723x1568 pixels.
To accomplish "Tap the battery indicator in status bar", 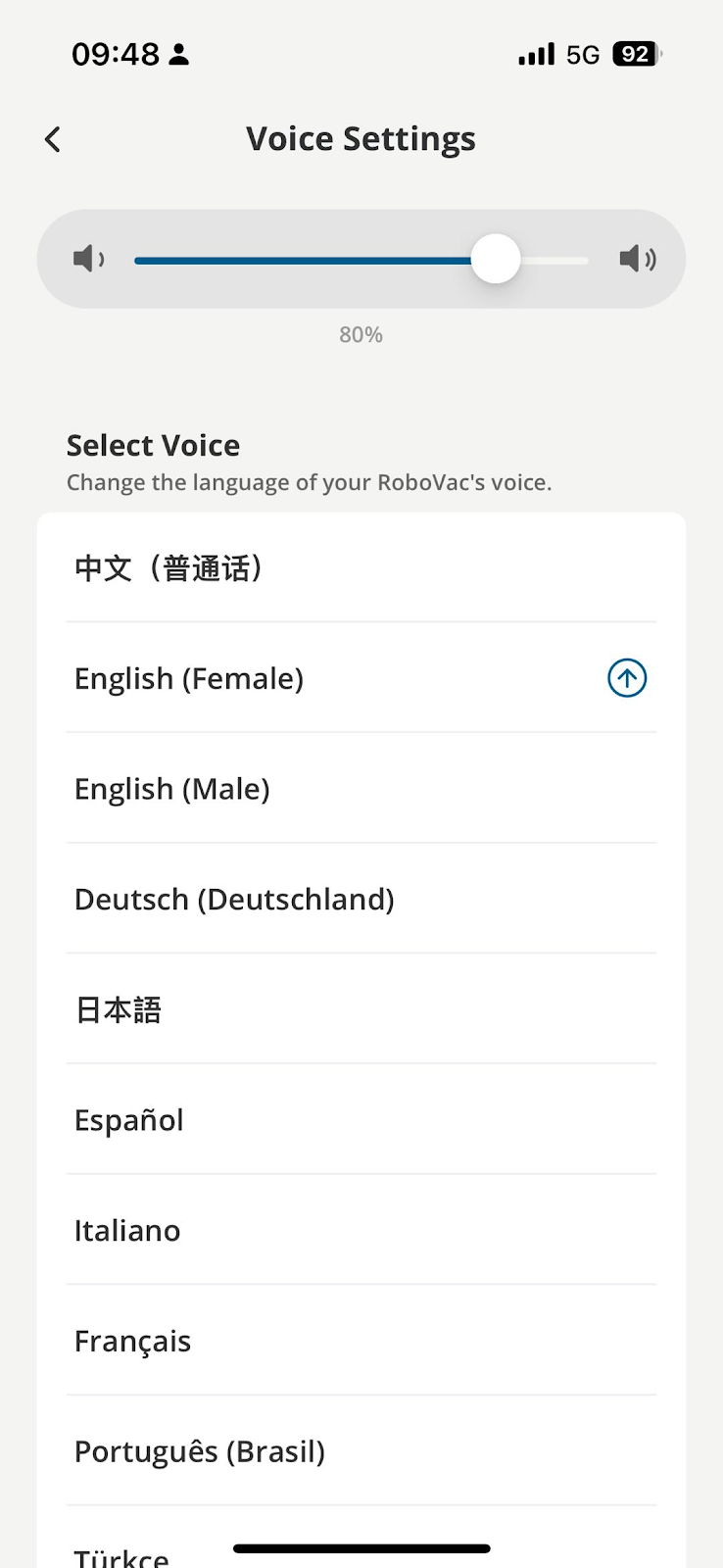I will click(636, 54).
